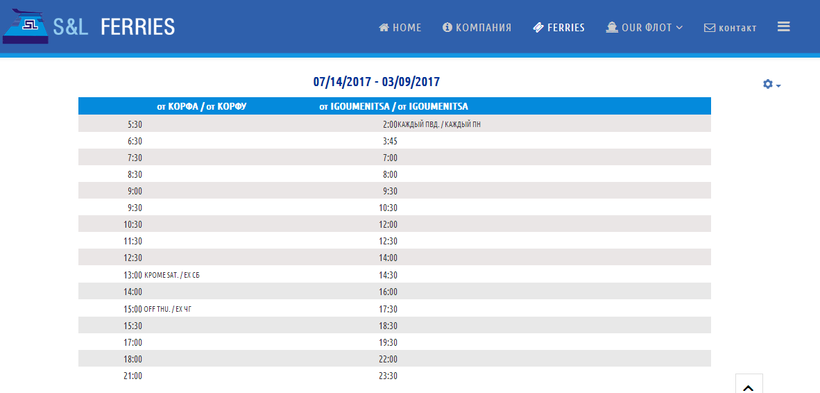Click the gear settings icon
The width and height of the screenshot is (820, 393).
(x=768, y=84)
